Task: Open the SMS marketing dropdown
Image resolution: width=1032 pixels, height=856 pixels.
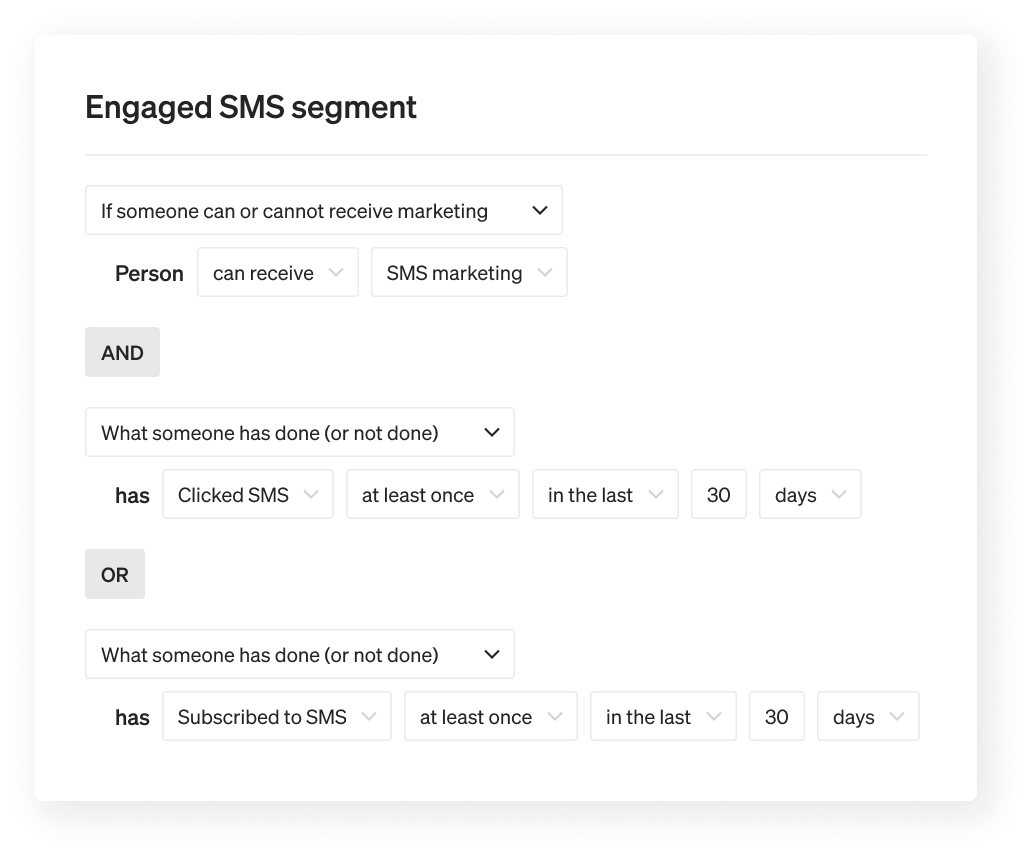Action: click(469, 272)
